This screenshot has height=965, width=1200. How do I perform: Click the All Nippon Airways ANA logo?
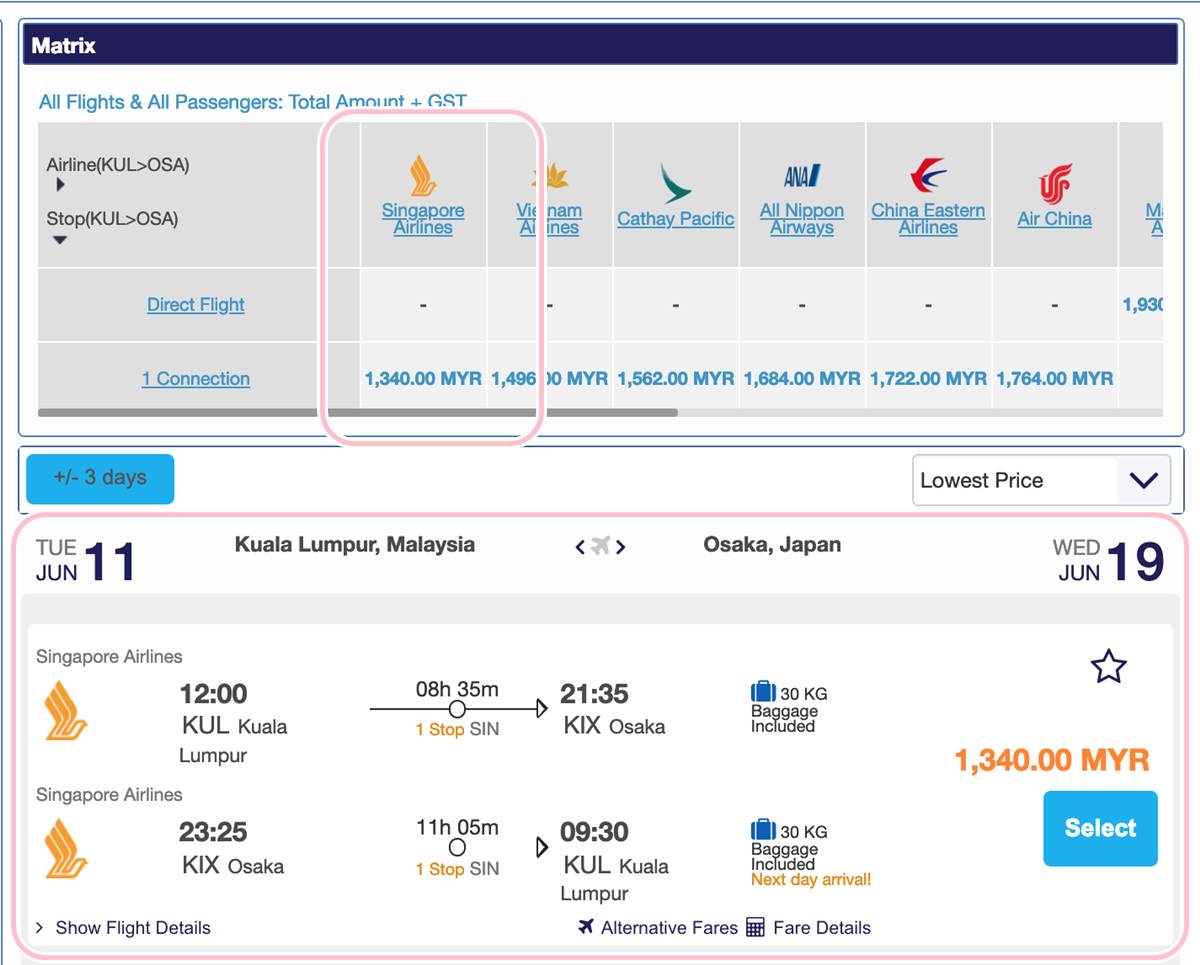coord(802,177)
